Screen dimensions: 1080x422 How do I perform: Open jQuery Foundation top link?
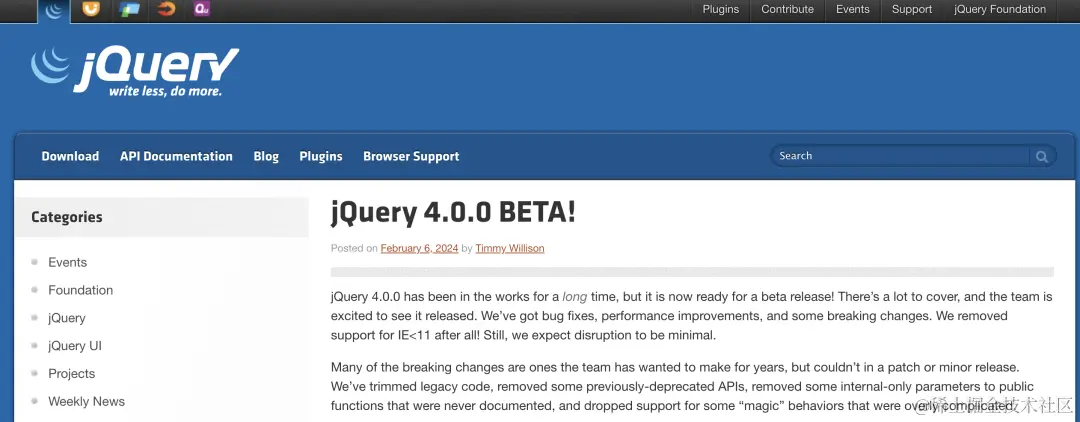pyautogui.click(x=1000, y=9)
